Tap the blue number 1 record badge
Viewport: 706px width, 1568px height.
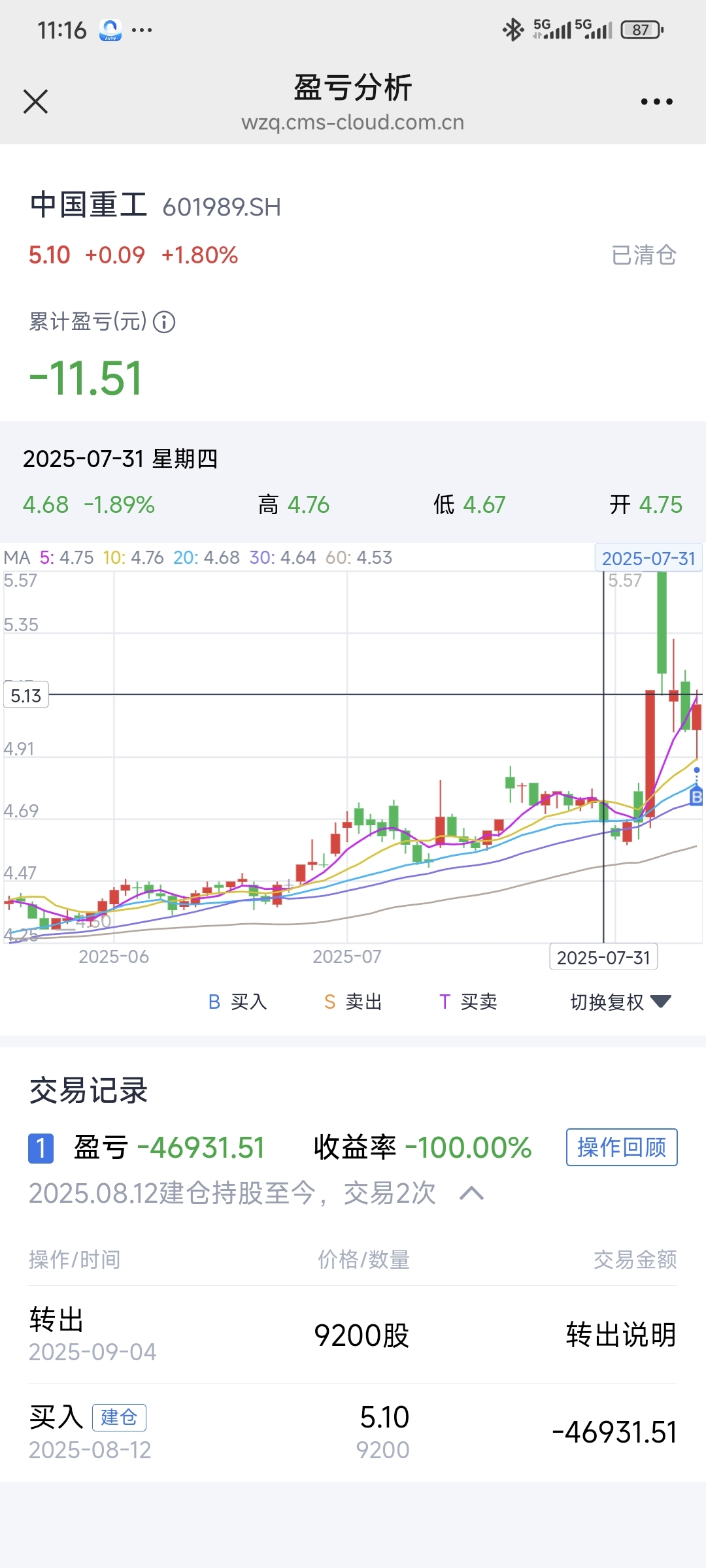[x=41, y=1148]
